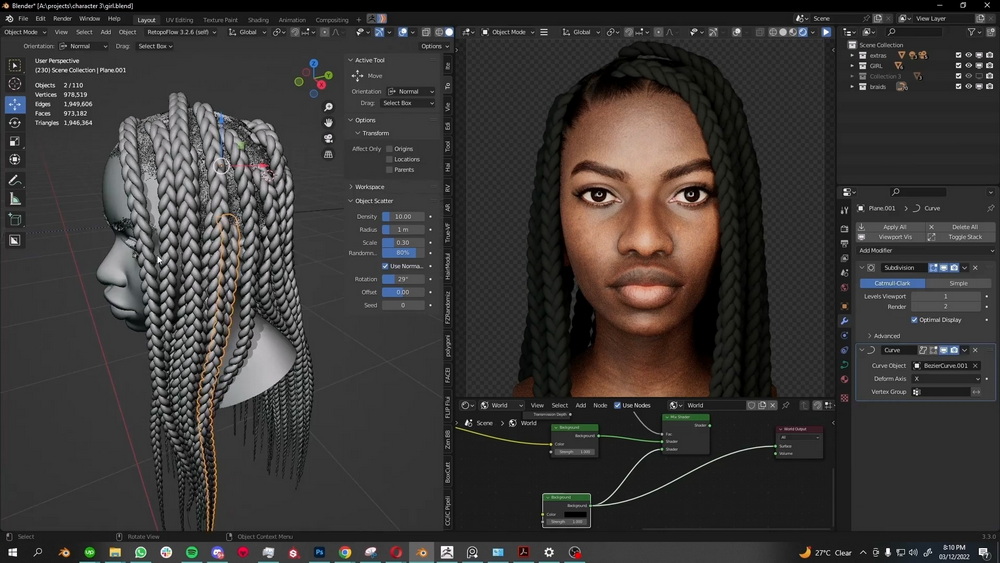Open the Texture checker properties tab
The width and height of the screenshot is (1000, 563).
tap(844, 398)
